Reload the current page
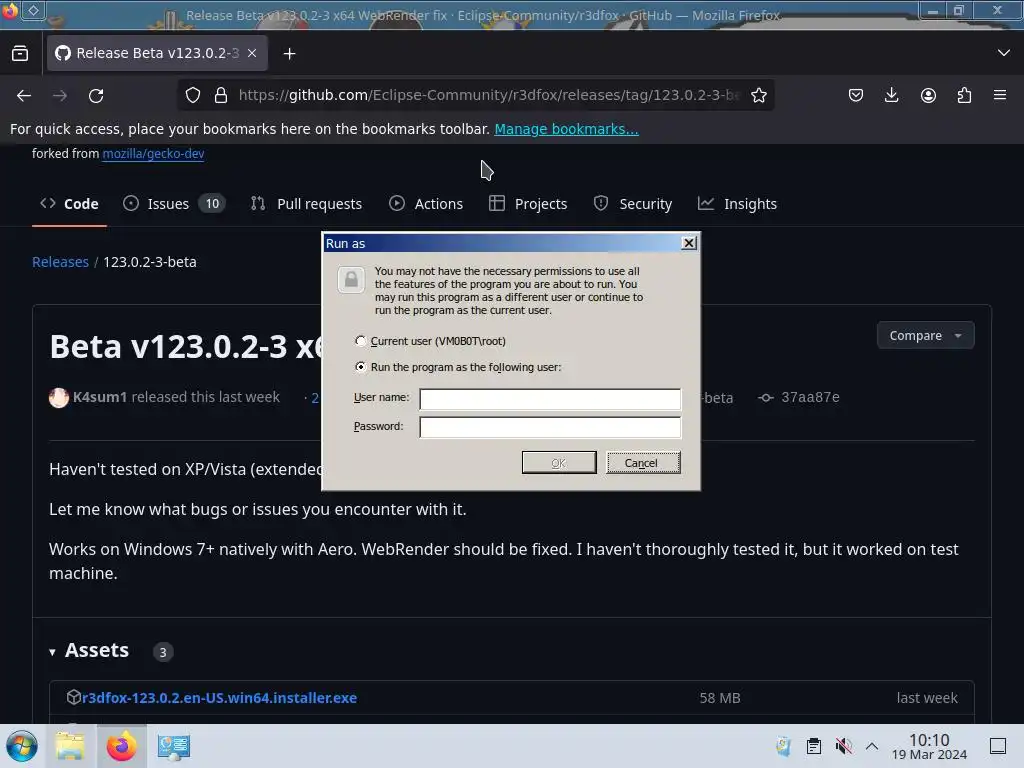1024x768 pixels. pyautogui.click(x=96, y=95)
